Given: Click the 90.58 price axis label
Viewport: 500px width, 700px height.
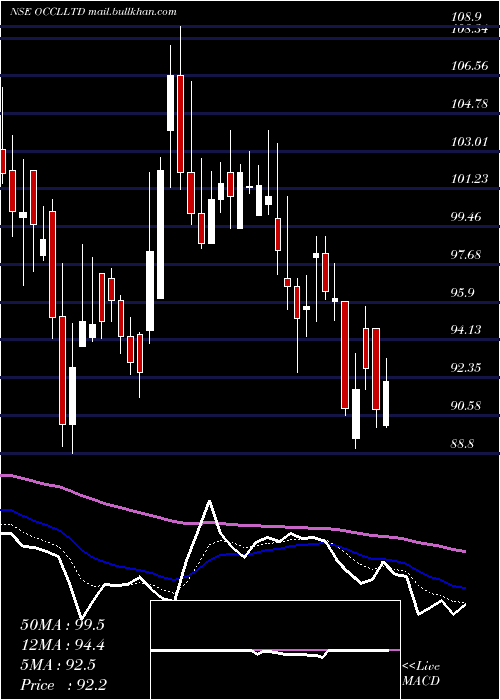Looking at the screenshot, I should click(x=466, y=406).
